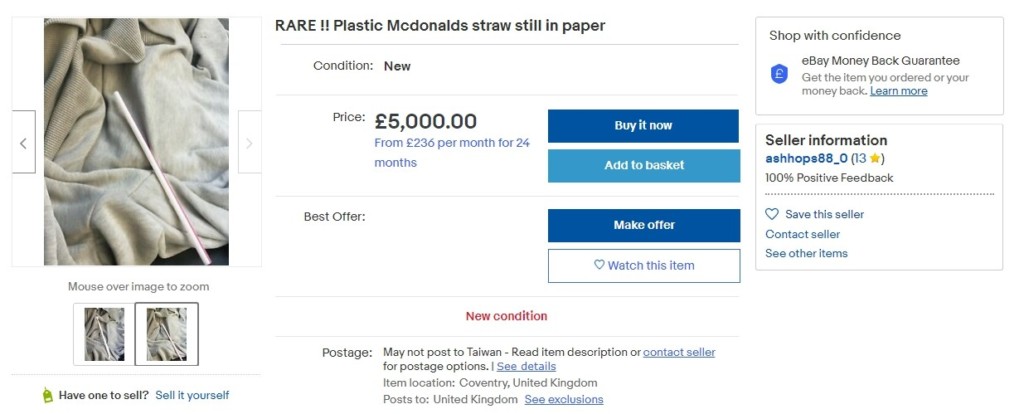This screenshot has height=414, width=1024.
Task: Click the green sell tag icon
Action: click(x=47, y=395)
